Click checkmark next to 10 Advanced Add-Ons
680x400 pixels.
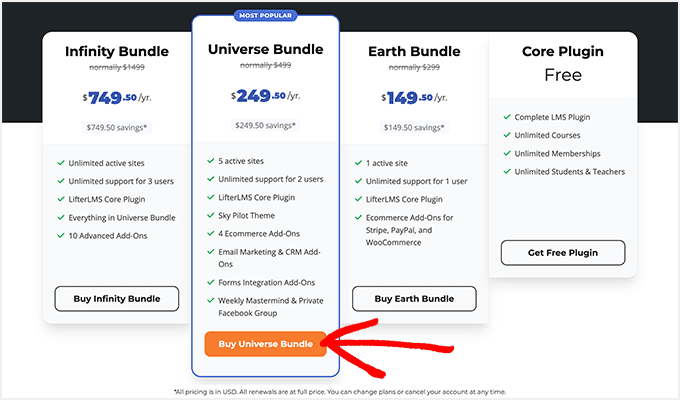[x=61, y=235]
